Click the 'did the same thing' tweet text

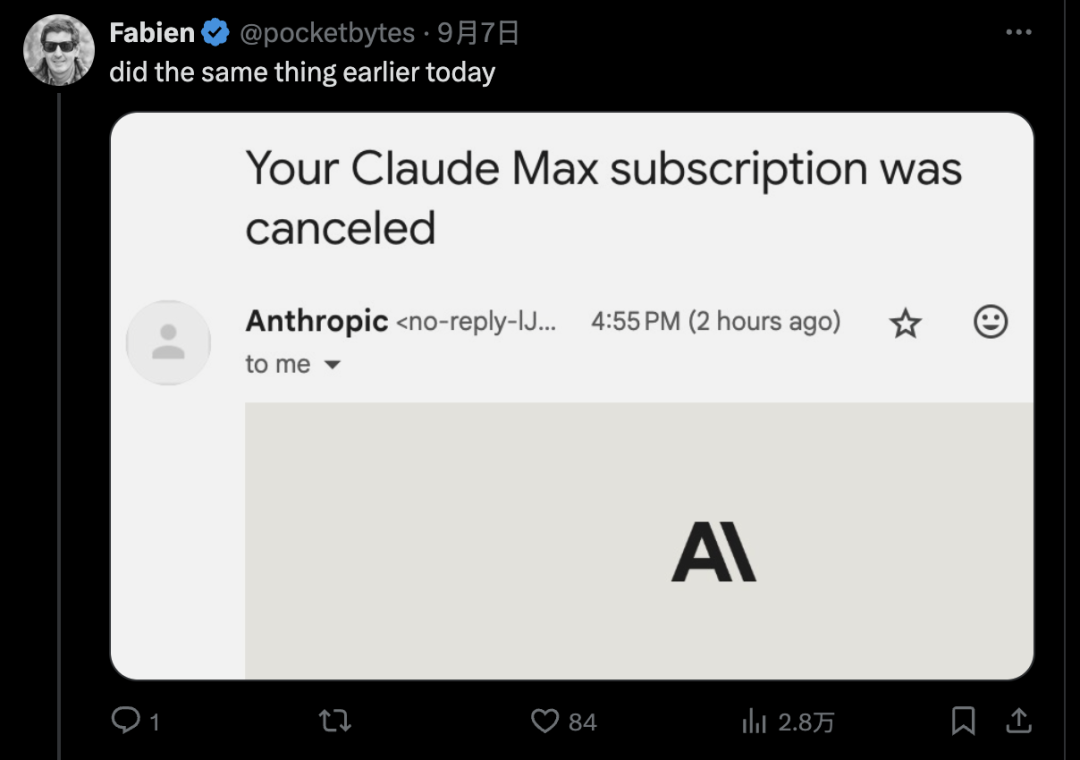click(302, 73)
